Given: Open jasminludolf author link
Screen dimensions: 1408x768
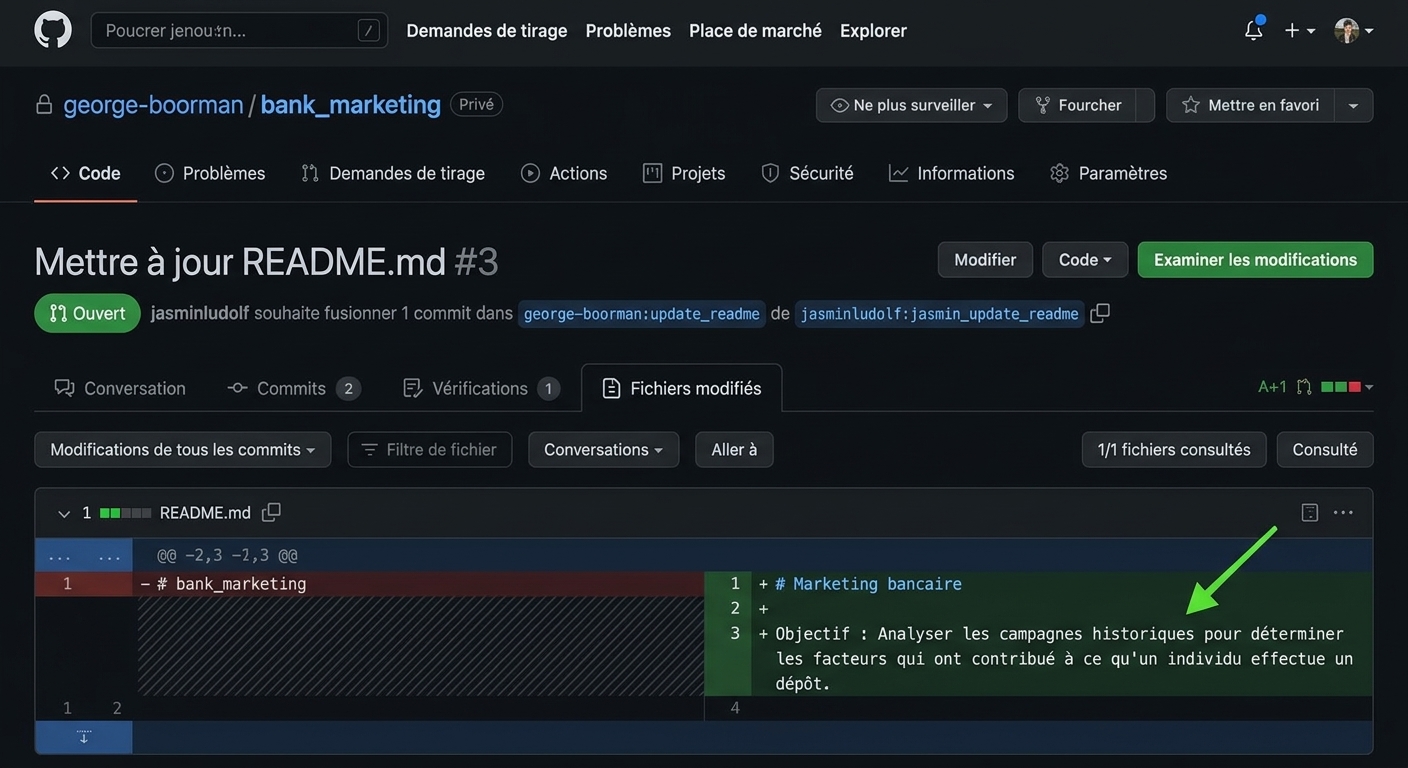Looking at the screenshot, I should (200, 313).
